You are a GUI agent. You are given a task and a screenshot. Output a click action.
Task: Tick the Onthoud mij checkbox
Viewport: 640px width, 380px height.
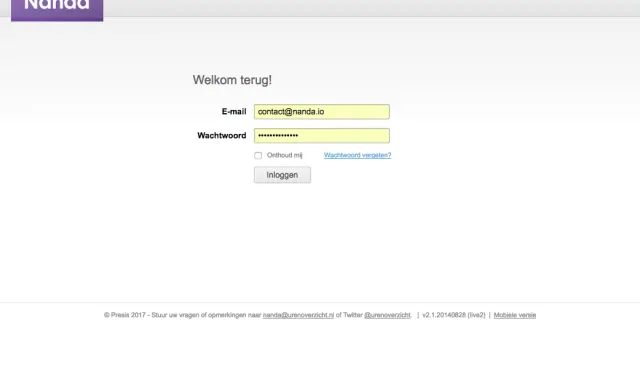point(258,156)
